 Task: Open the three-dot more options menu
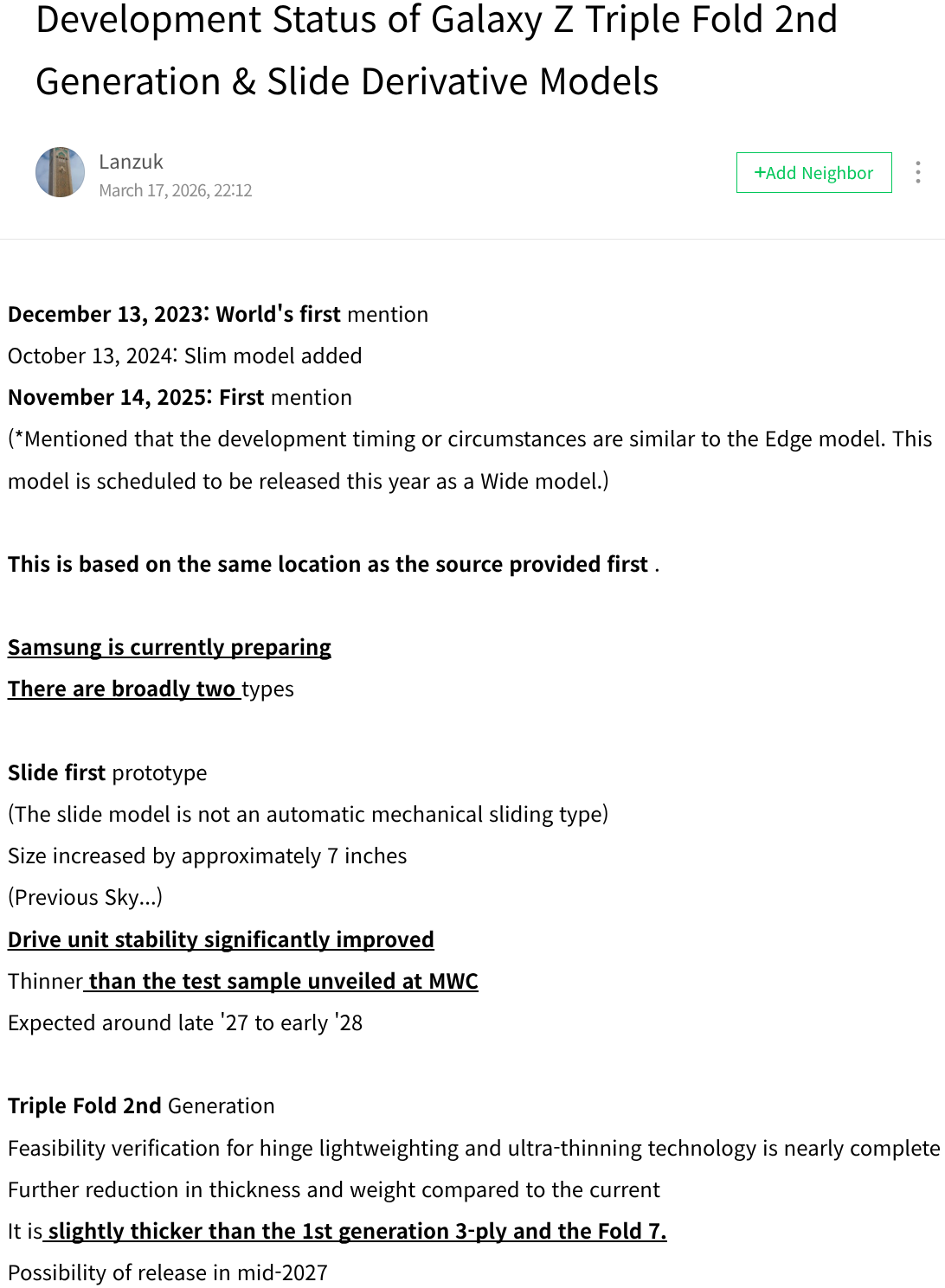click(917, 172)
